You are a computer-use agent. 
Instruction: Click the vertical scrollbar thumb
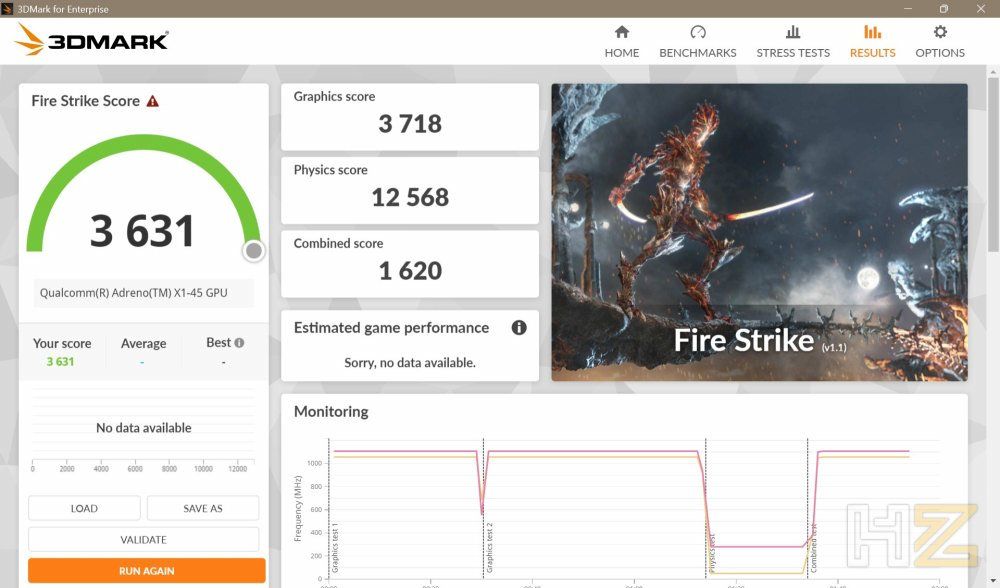click(993, 165)
